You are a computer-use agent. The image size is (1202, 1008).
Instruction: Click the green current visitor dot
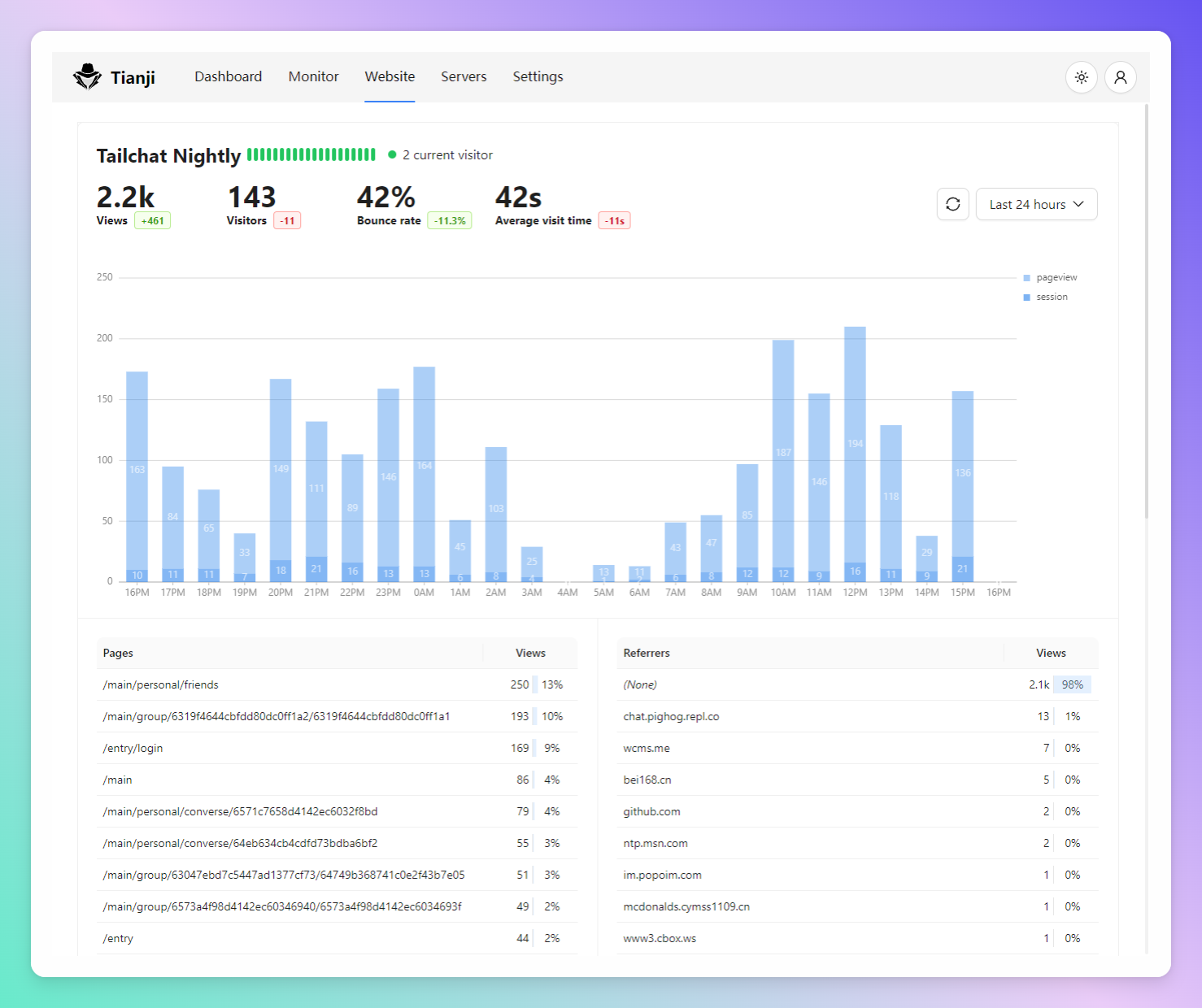[392, 154]
